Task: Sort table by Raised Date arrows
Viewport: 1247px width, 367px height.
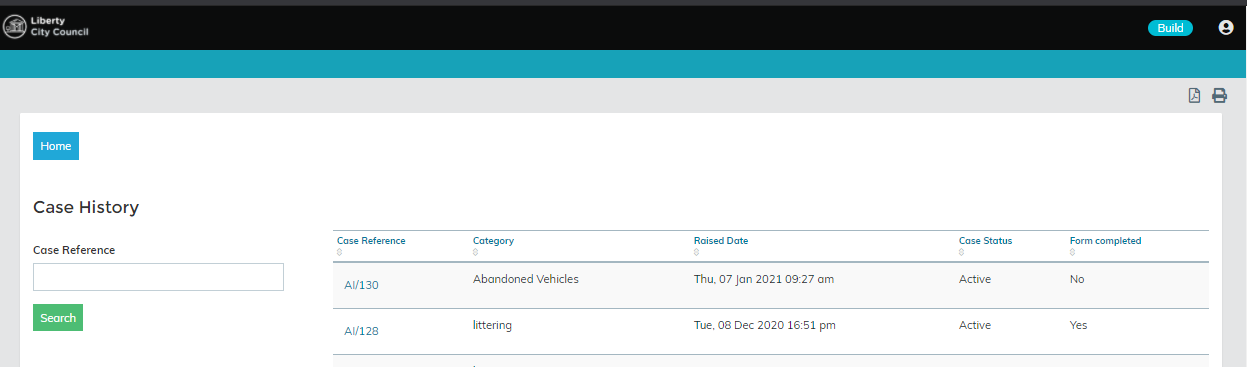Action: click(x=697, y=252)
